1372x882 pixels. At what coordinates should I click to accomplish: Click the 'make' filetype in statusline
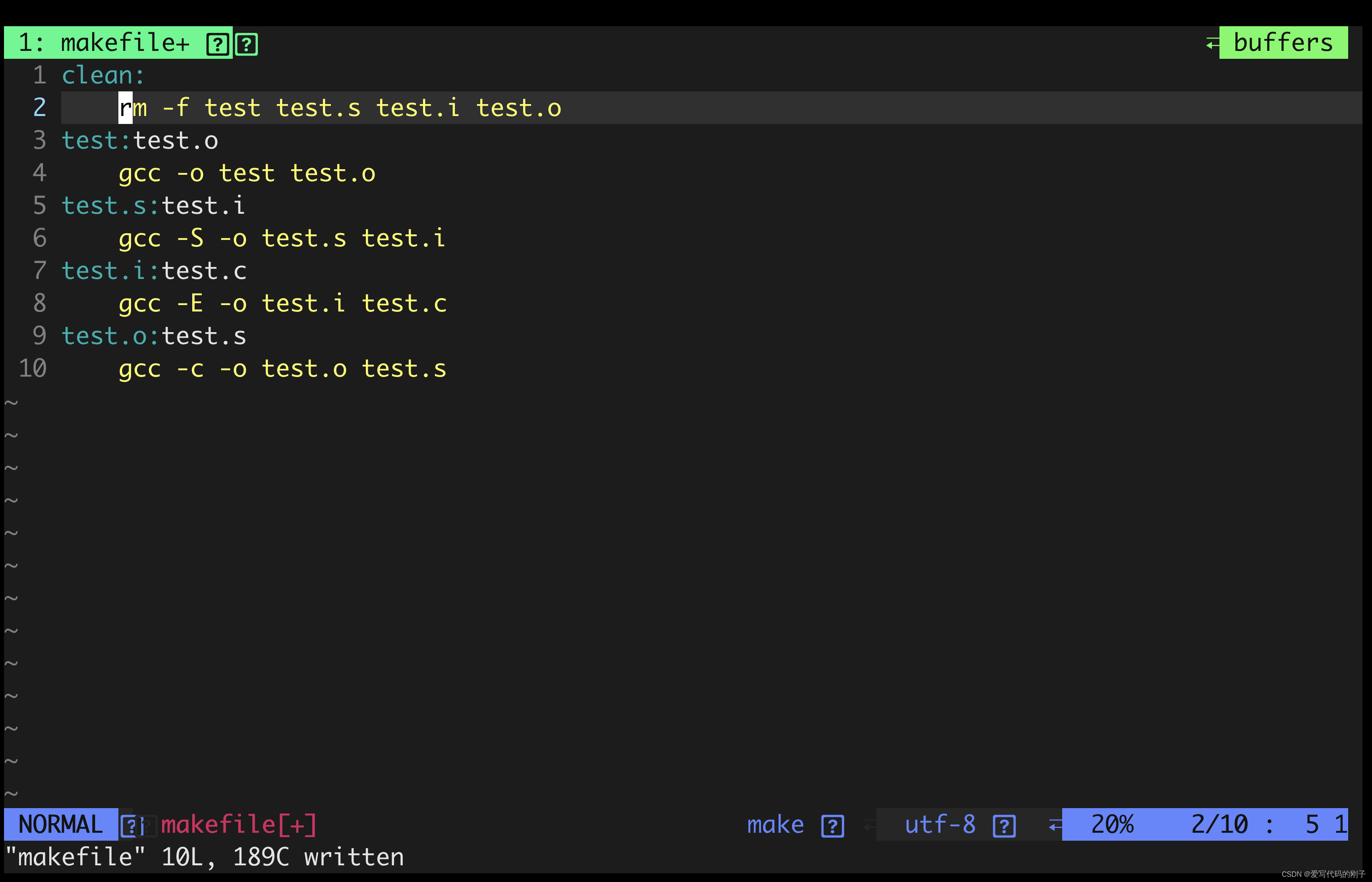pyautogui.click(x=775, y=825)
